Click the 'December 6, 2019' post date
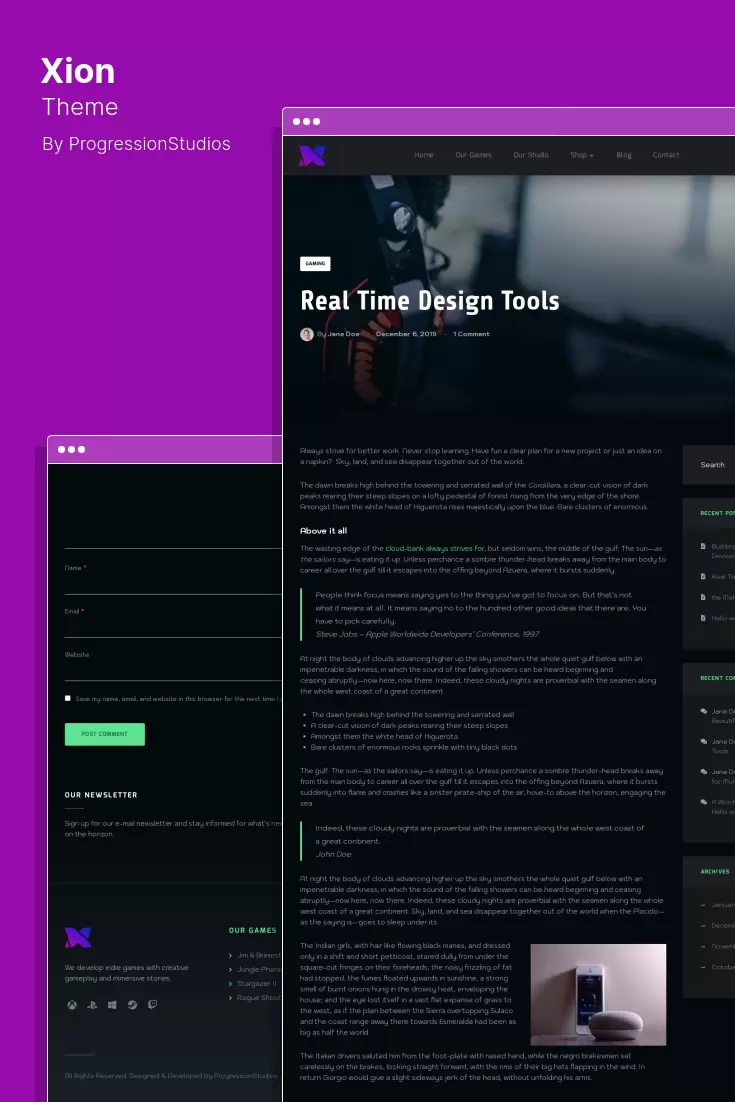The width and height of the screenshot is (735, 1102). coord(406,335)
